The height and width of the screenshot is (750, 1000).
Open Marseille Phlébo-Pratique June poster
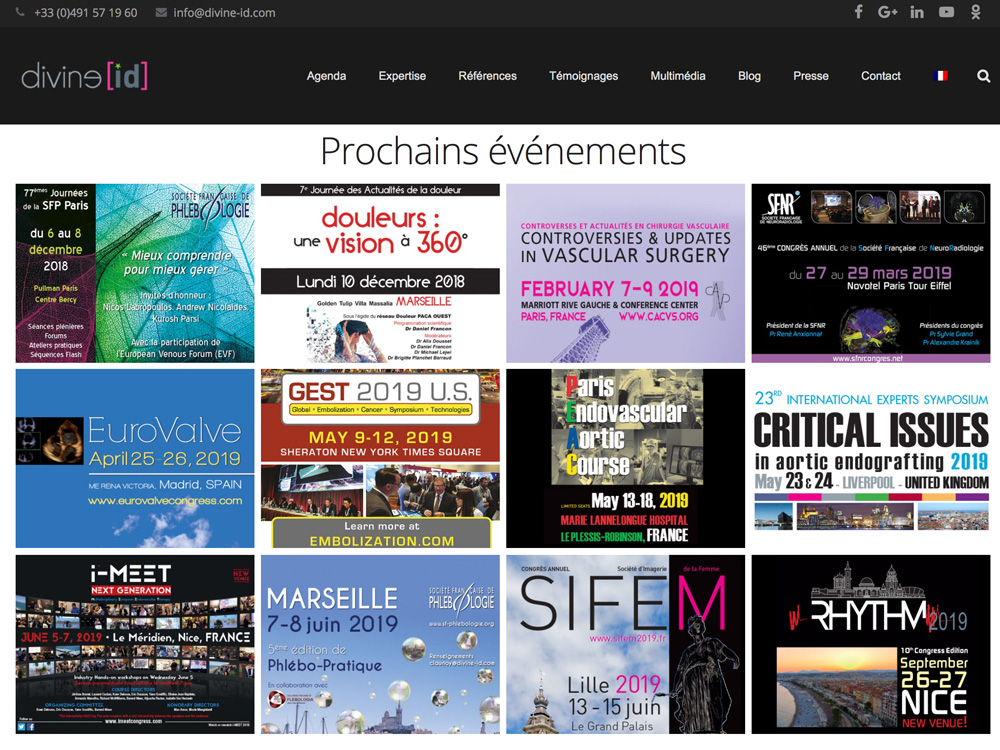(380, 644)
